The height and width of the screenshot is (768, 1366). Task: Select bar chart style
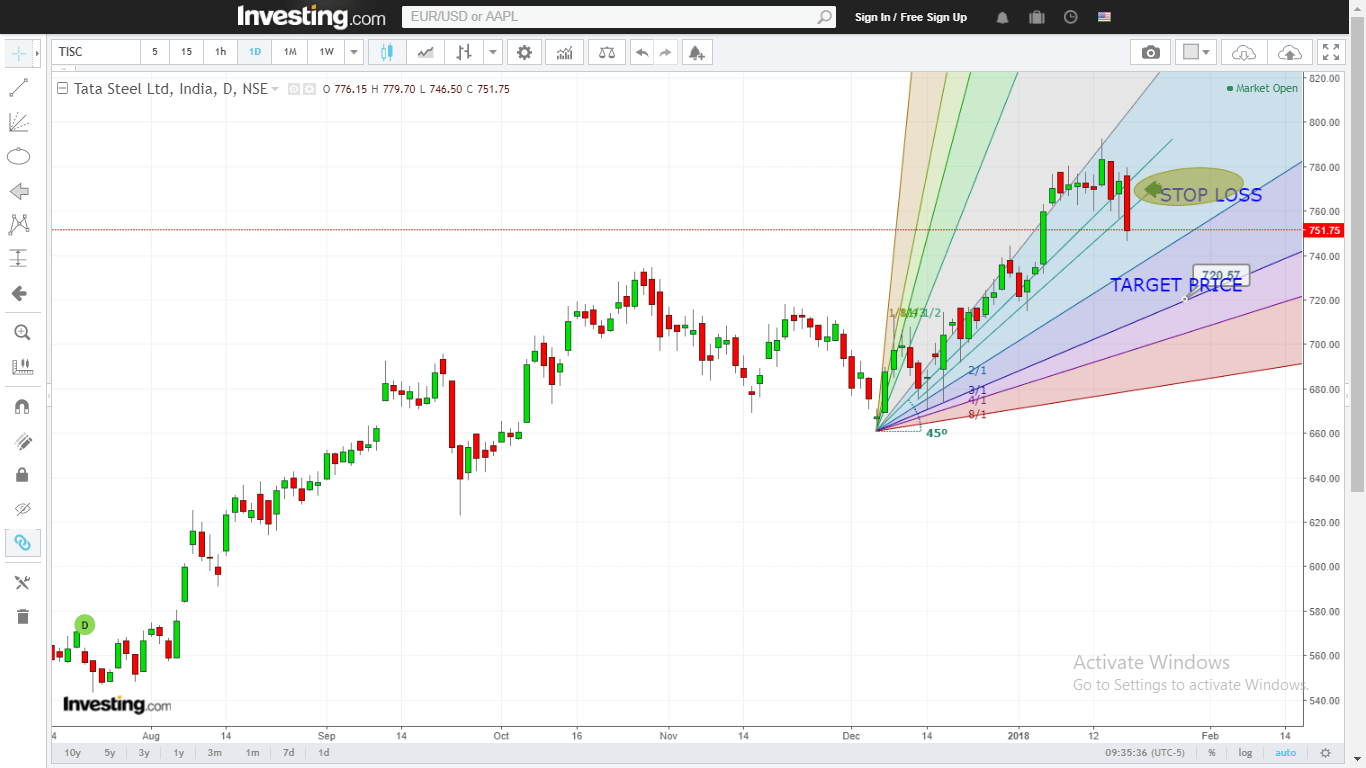pos(464,52)
